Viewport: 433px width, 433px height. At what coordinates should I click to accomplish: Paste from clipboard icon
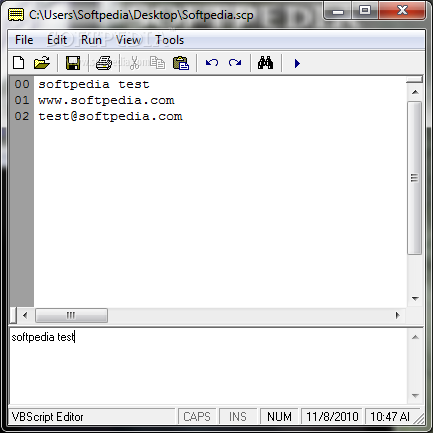pos(181,63)
